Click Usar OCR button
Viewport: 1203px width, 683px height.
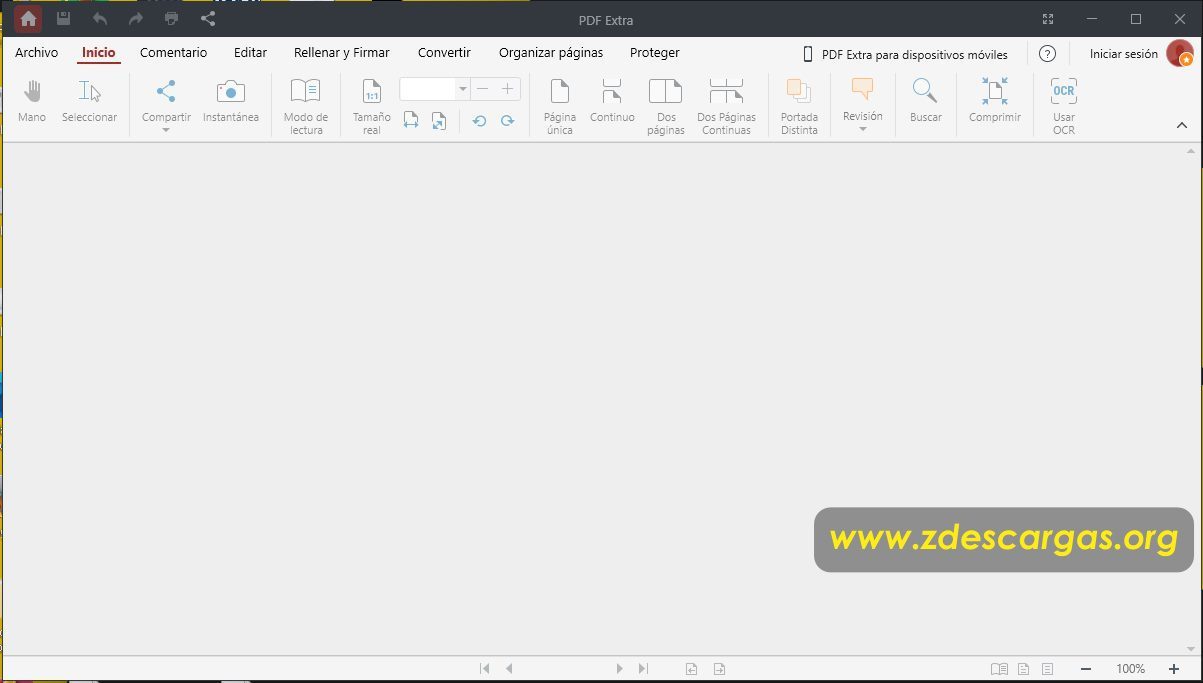[1063, 107]
